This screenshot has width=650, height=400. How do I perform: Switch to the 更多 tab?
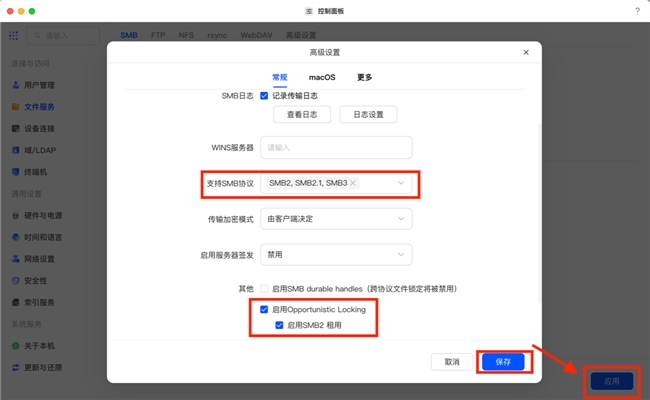point(364,78)
